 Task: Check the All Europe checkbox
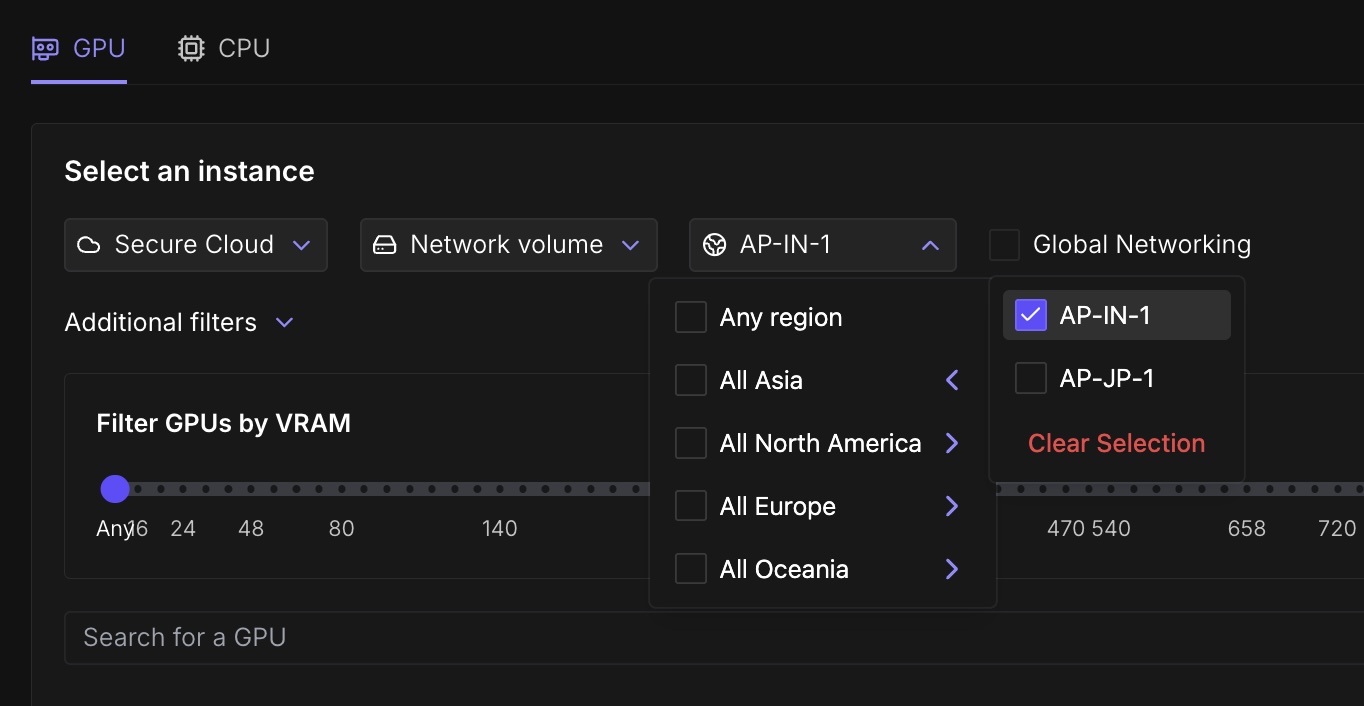[x=691, y=507]
